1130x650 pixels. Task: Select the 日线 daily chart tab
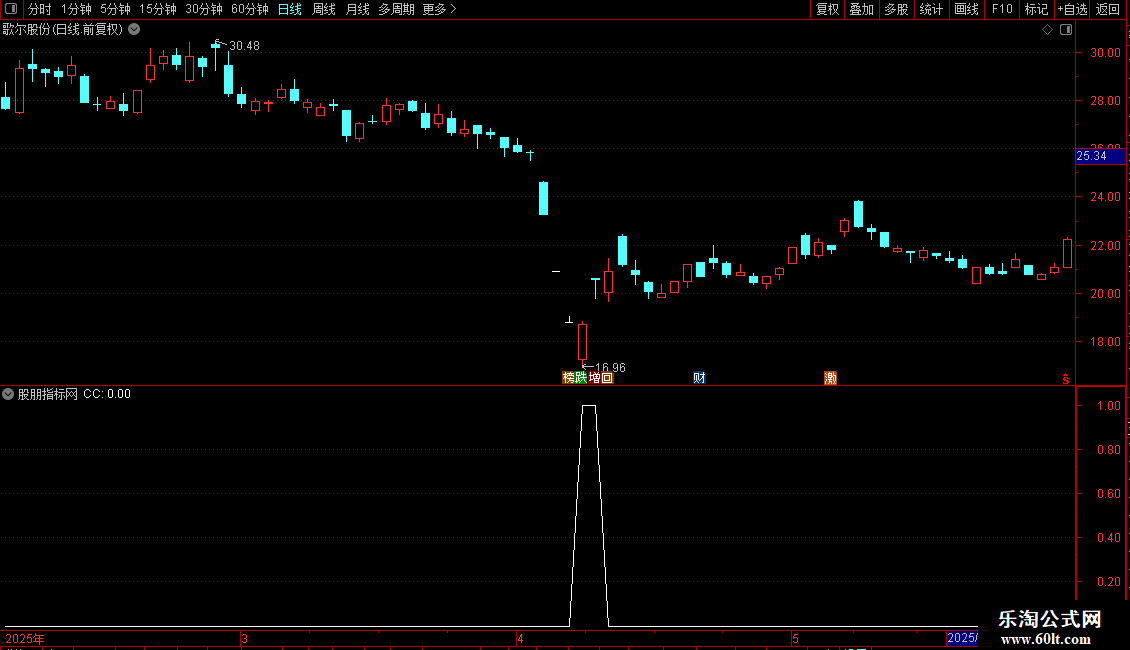click(x=290, y=9)
